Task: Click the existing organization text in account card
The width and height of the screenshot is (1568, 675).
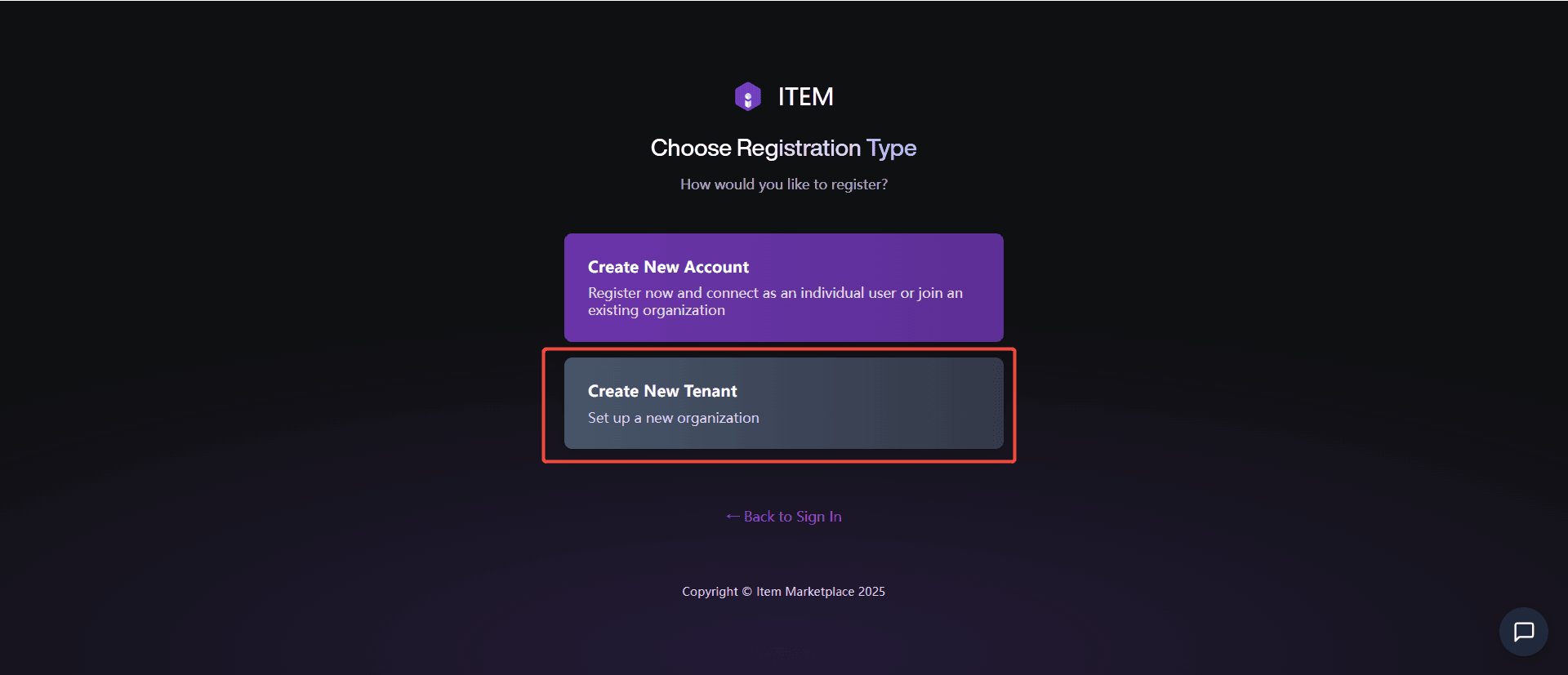Action: (x=656, y=310)
